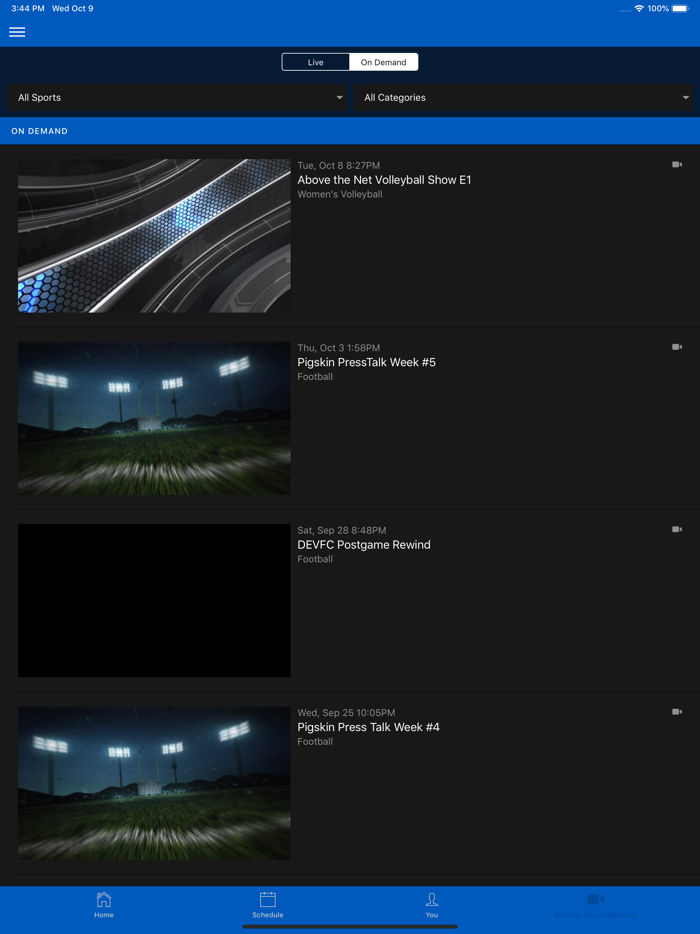Click the 'ON DEMAND' section header
This screenshot has width=700, height=934.
pyautogui.click(x=39, y=131)
